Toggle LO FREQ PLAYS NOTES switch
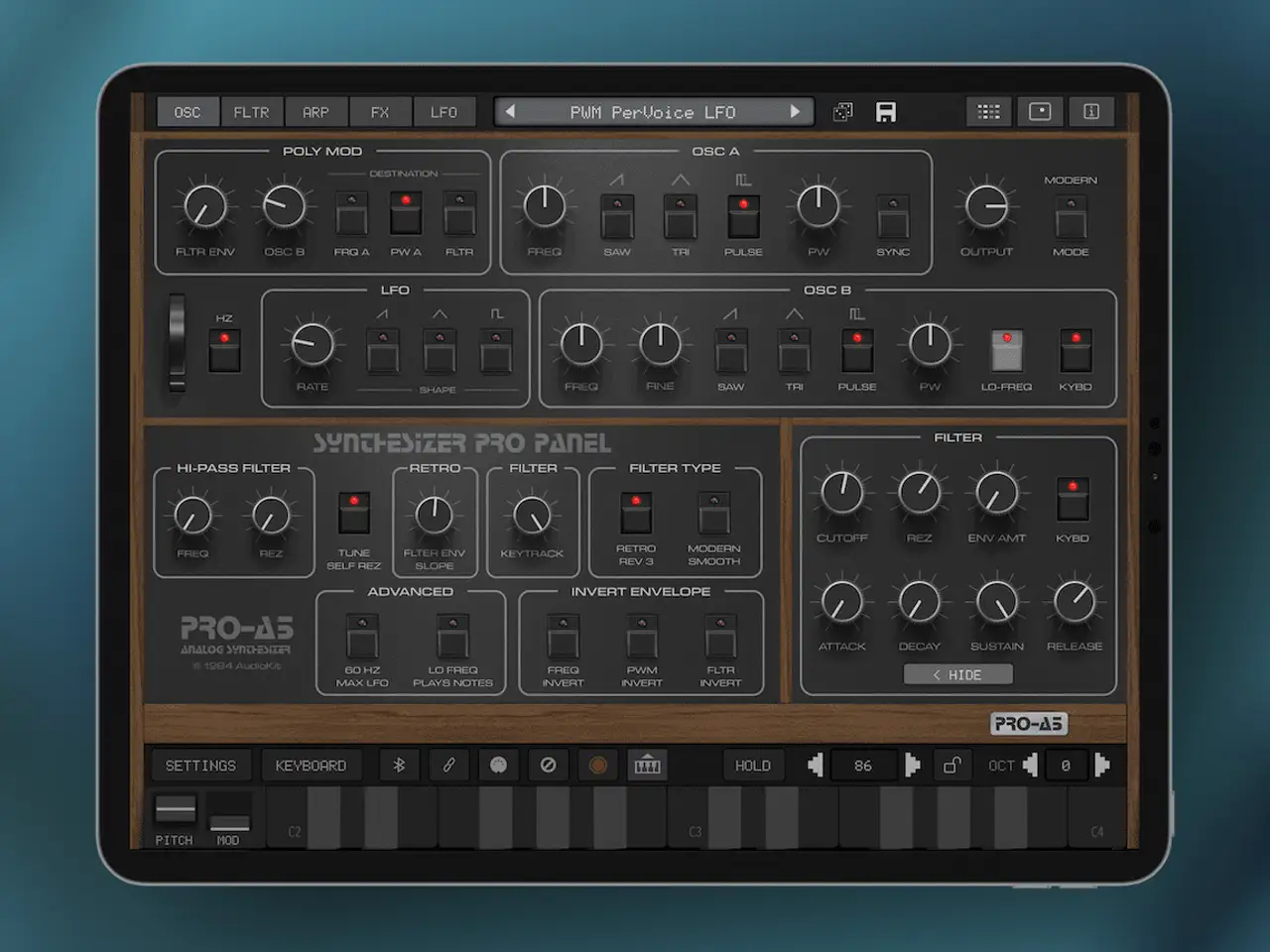Image resolution: width=1270 pixels, height=952 pixels. [x=452, y=638]
